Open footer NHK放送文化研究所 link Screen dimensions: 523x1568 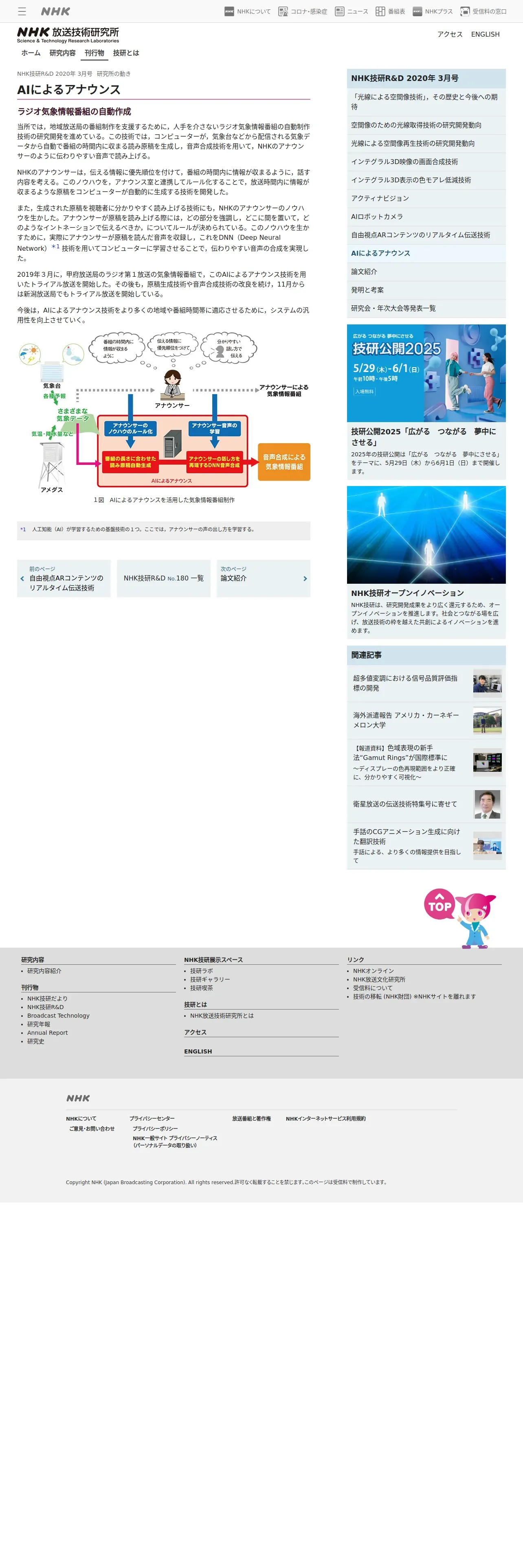tap(379, 979)
